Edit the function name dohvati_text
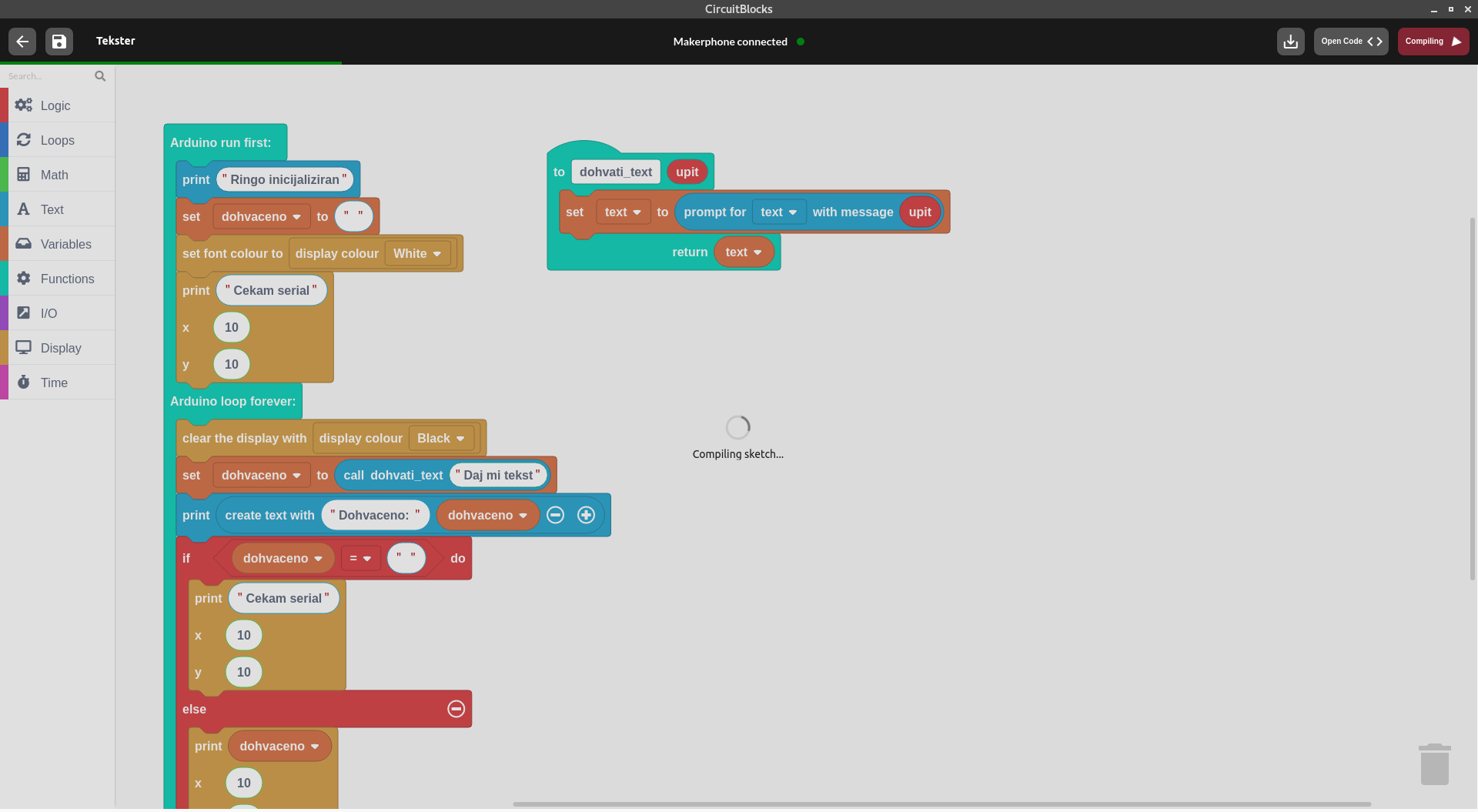This screenshot has width=1478, height=812. (x=616, y=172)
